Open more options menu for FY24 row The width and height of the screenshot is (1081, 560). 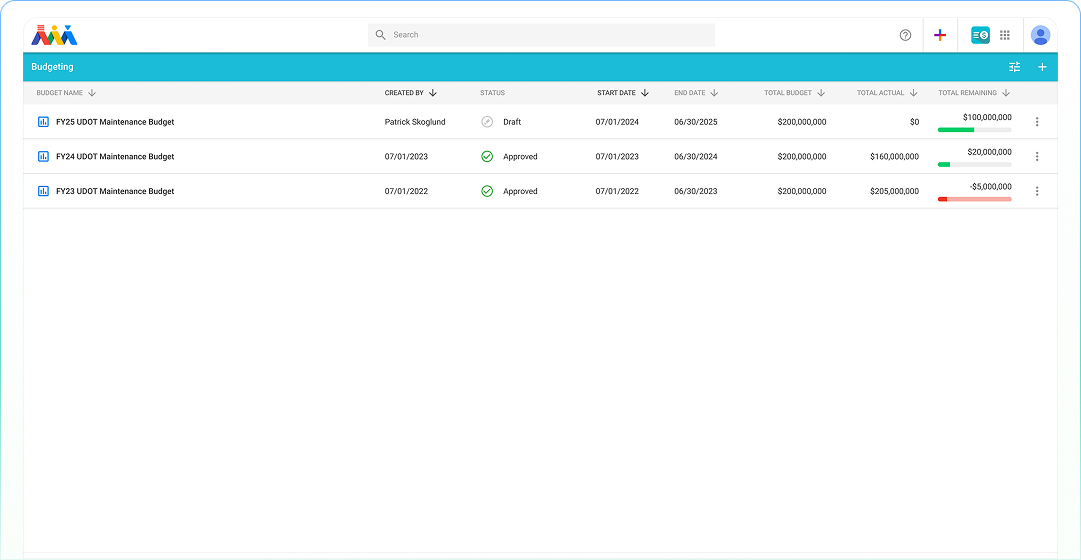coord(1037,157)
